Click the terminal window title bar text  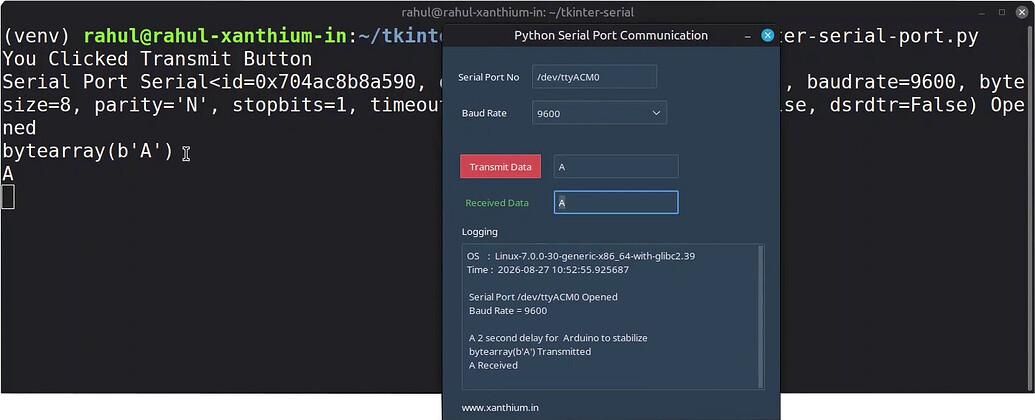click(518, 12)
